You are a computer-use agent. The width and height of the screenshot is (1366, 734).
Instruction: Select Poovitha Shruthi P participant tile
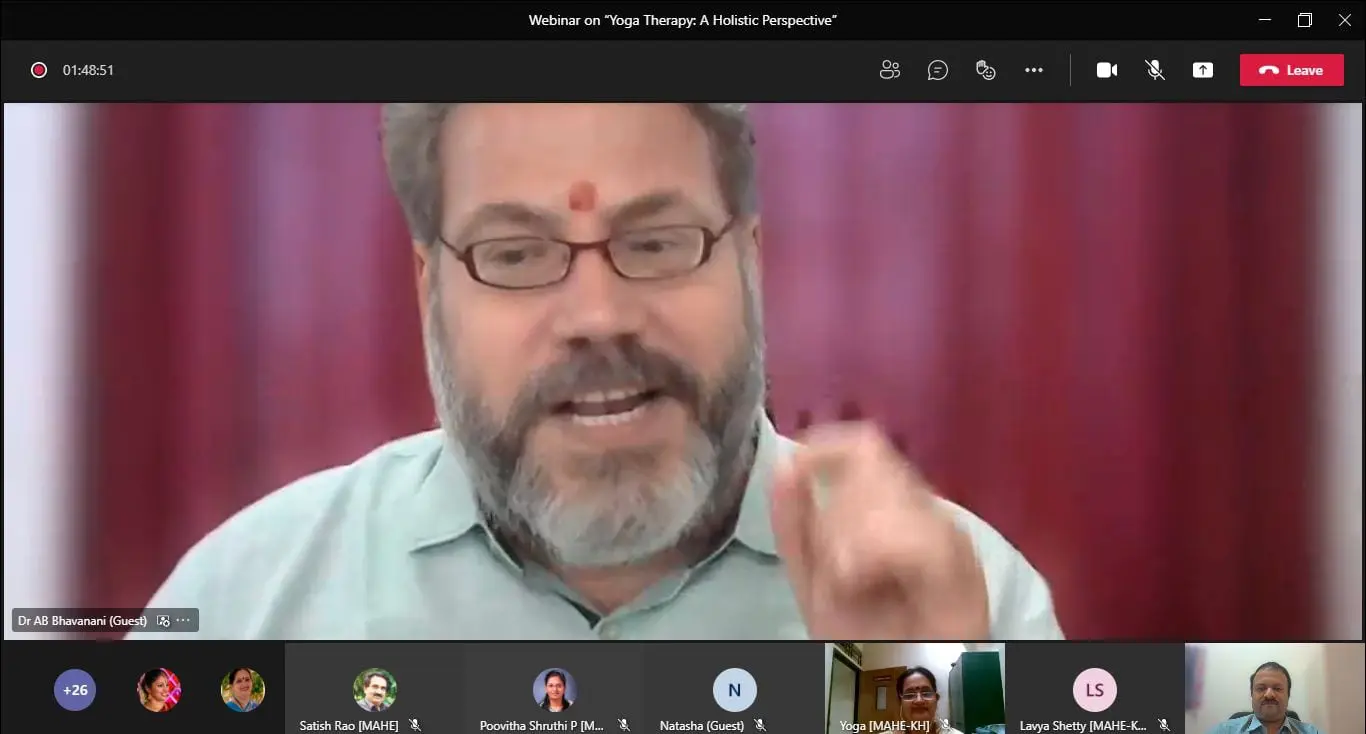tap(554, 689)
